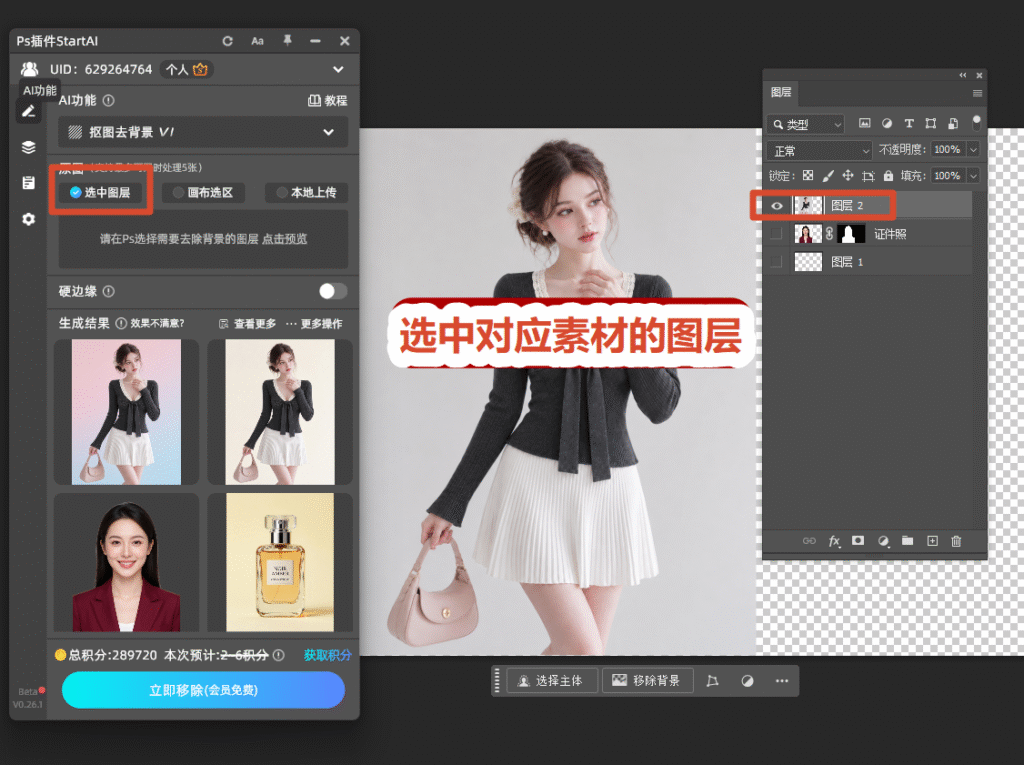Image resolution: width=1024 pixels, height=765 pixels.
Task: Hide 图层 2 via eye icon
Action: (776, 206)
